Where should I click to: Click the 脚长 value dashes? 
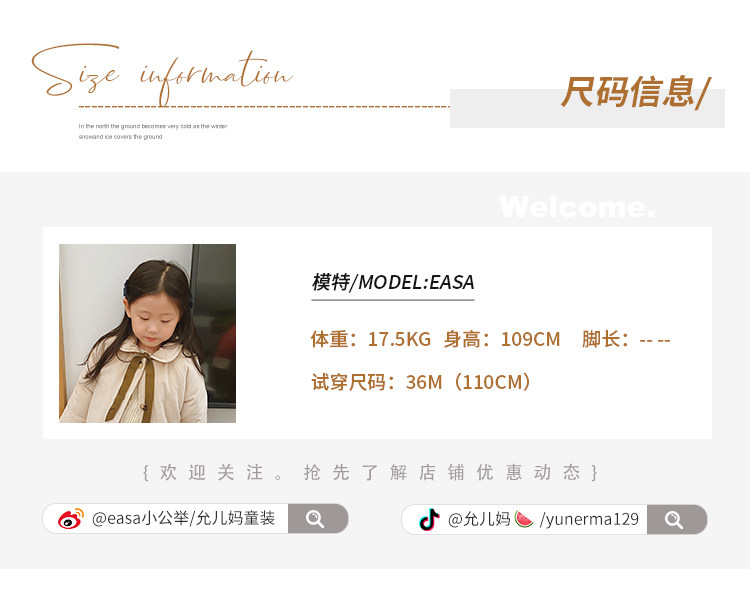click(655, 340)
